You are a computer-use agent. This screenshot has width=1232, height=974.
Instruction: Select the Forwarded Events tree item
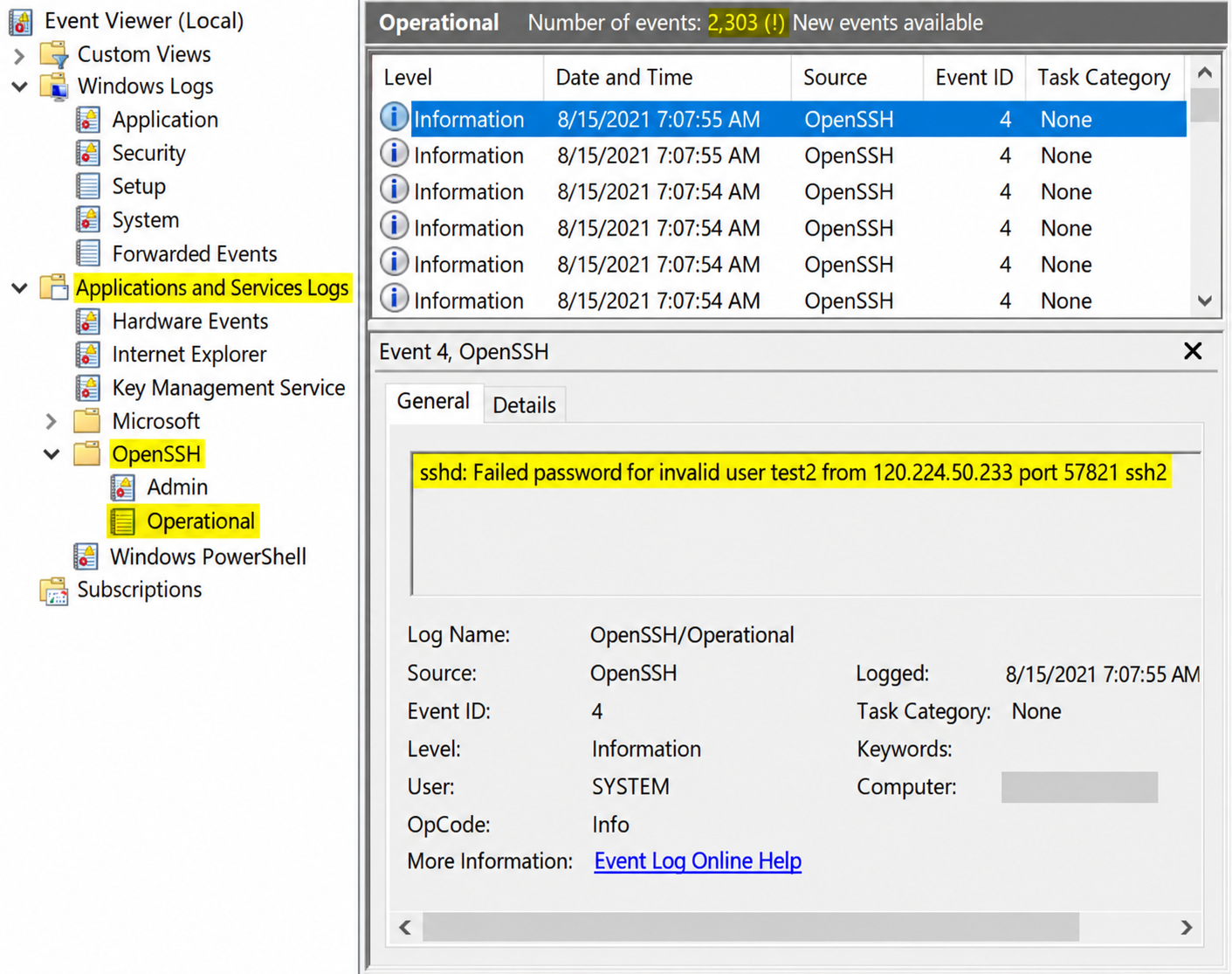[x=195, y=254]
